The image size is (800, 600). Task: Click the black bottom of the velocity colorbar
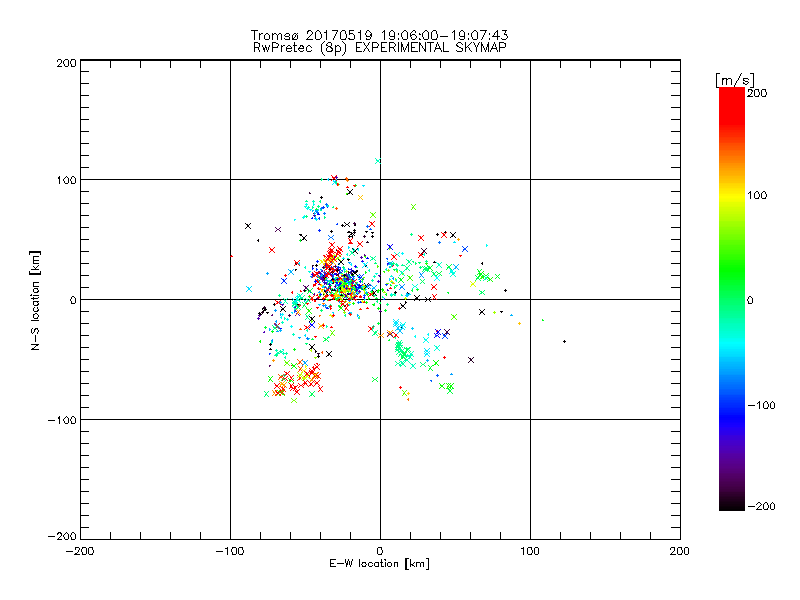[x=732, y=503]
